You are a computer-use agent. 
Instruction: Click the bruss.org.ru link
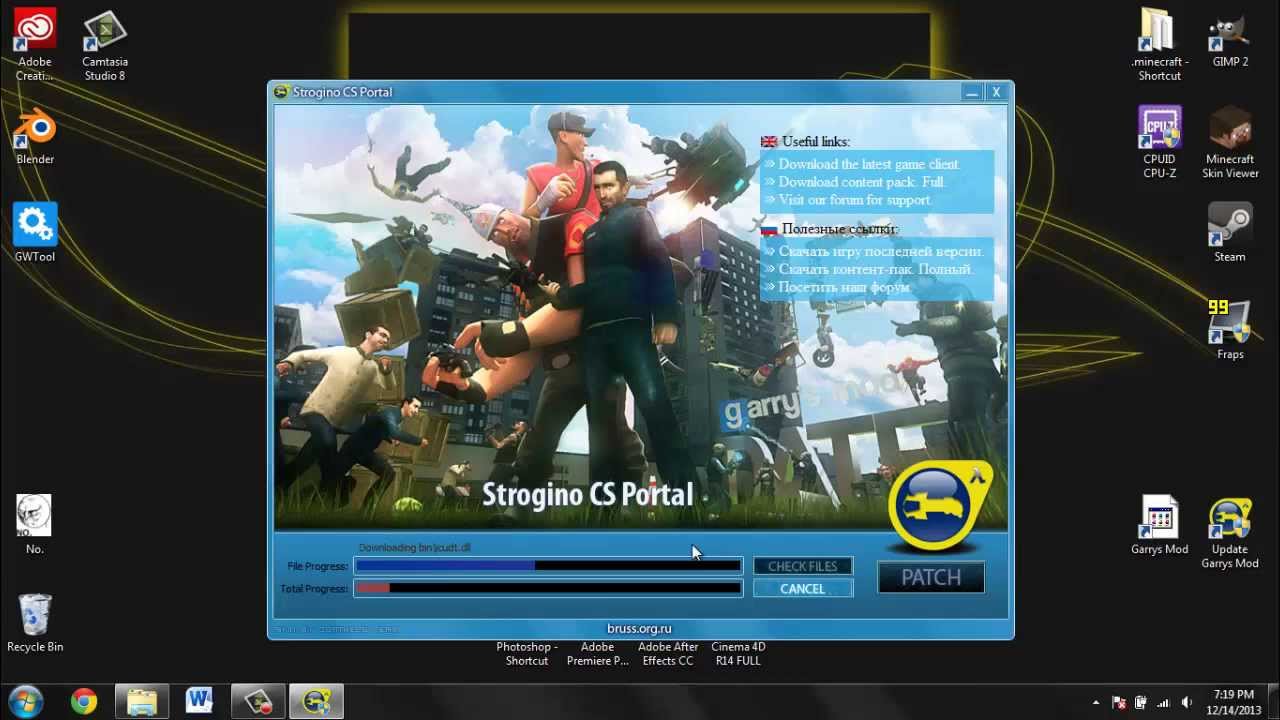tap(639, 628)
